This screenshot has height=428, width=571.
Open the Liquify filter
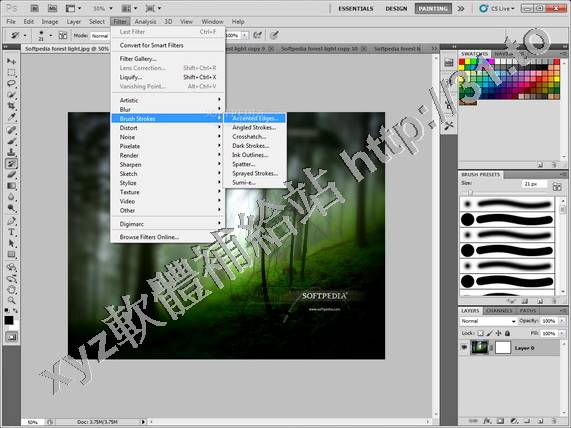click(x=168, y=77)
